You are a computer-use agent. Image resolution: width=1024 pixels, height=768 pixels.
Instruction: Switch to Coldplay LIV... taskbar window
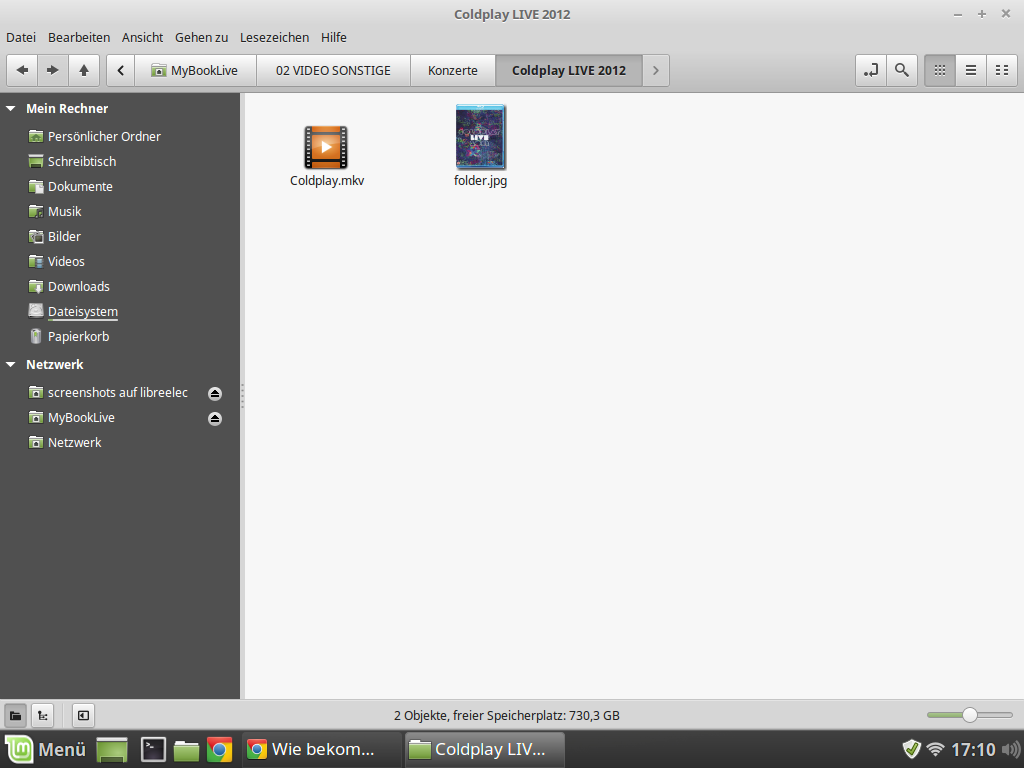click(485, 749)
